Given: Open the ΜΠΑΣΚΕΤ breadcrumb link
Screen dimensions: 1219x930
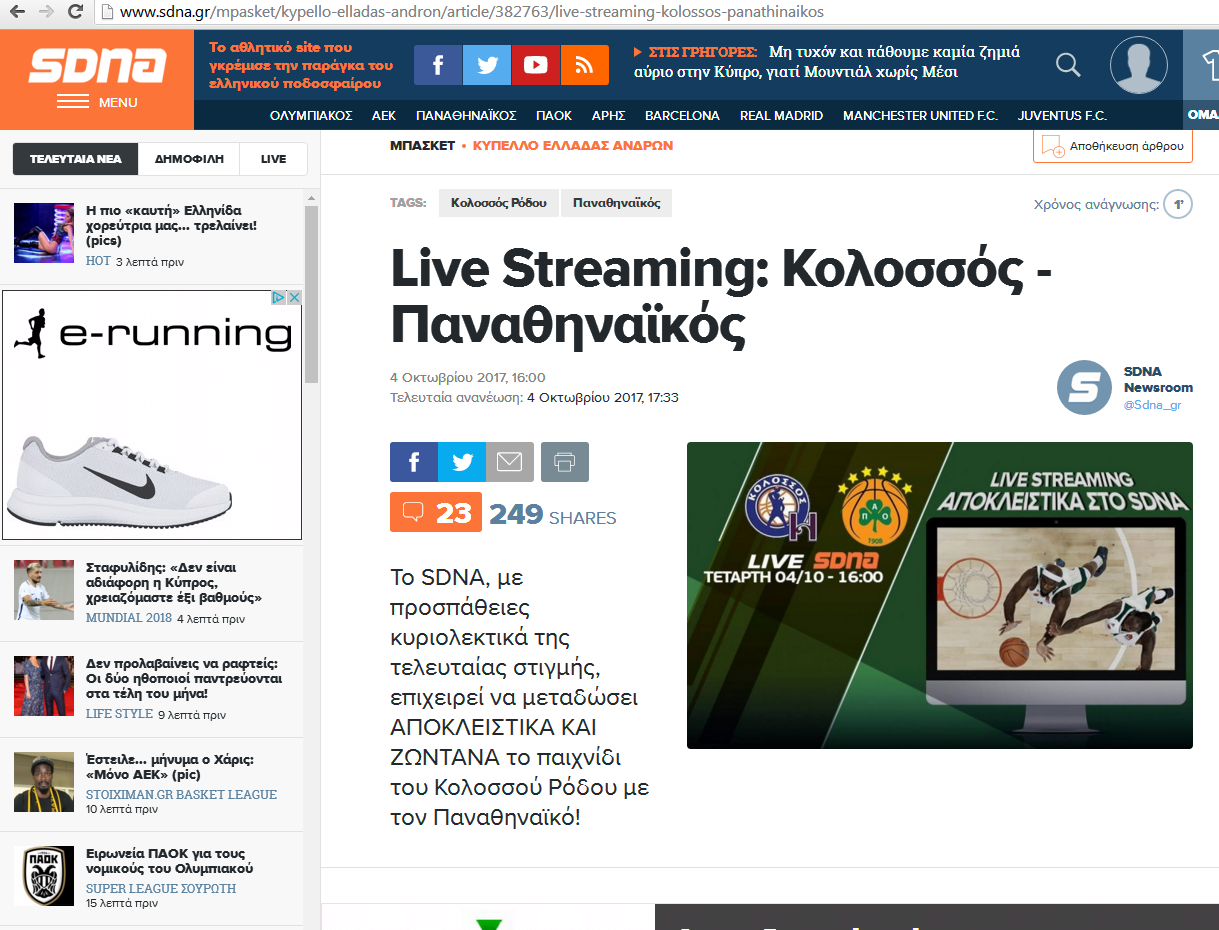Looking at the screenshot, I should point(422,145).
